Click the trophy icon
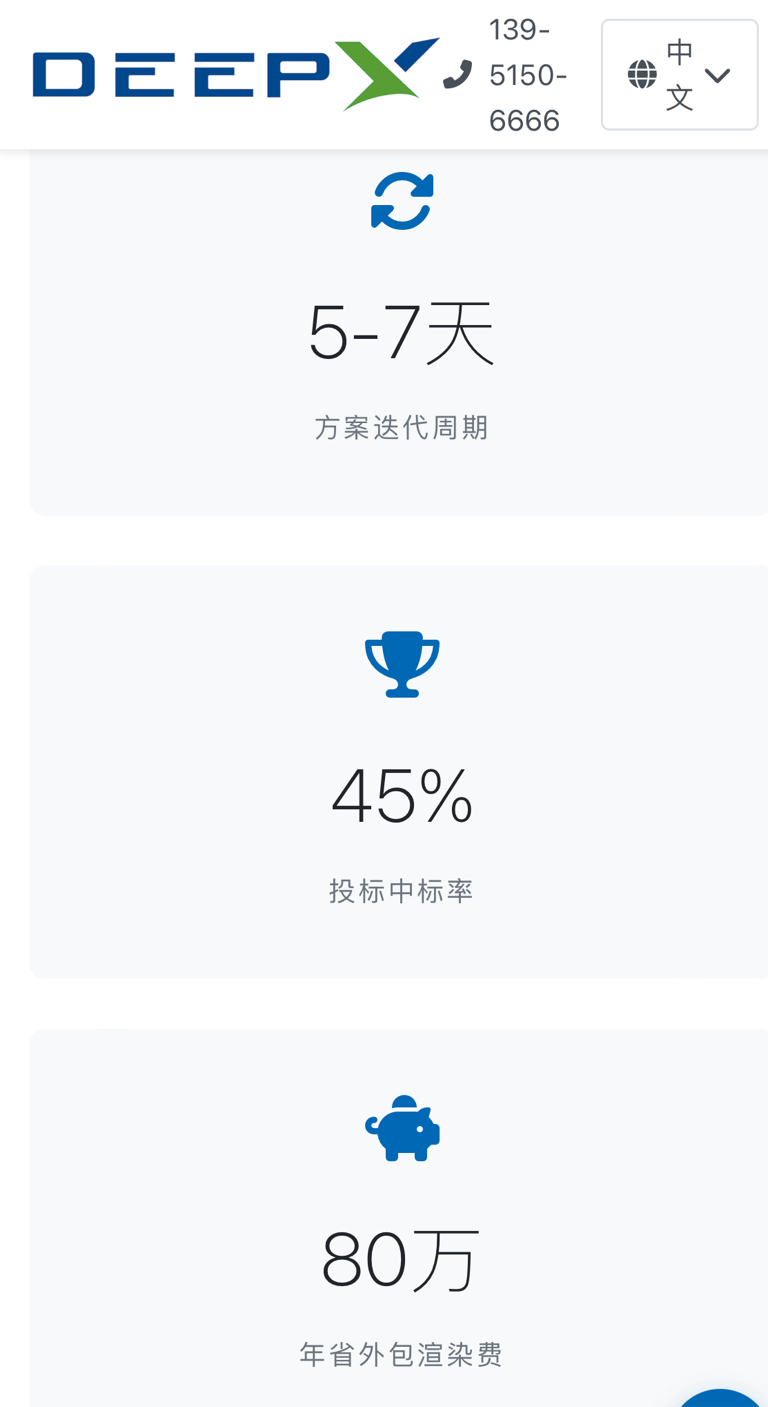 (401, 664)
